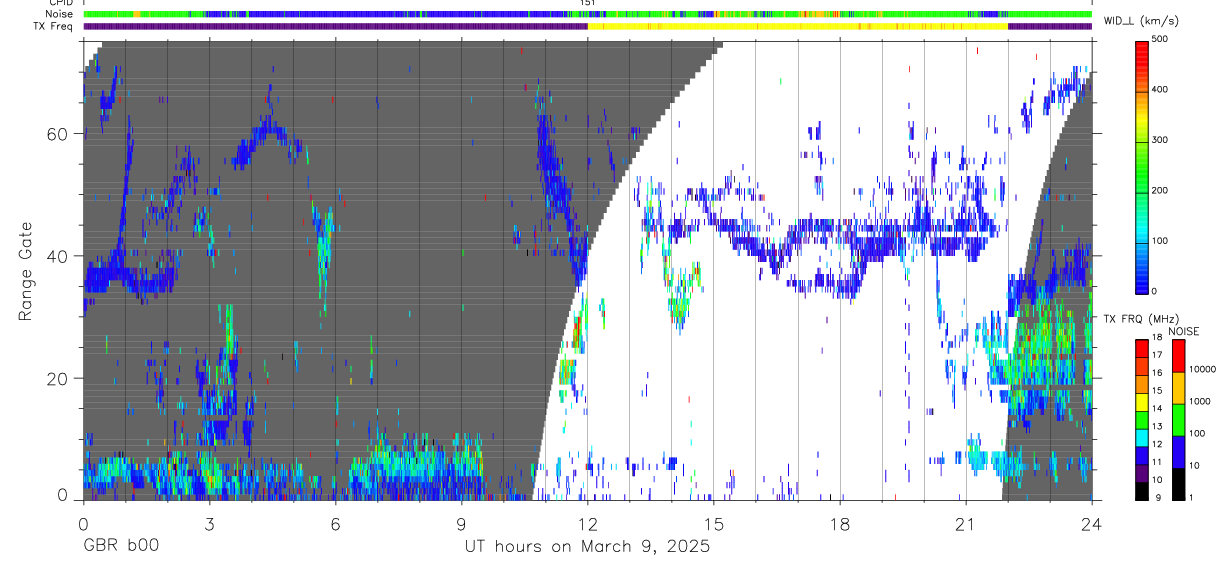Click the '16' label on TX FRQ scale
The width and height of the screenshot is (1228, 567).
point(1158,373)
